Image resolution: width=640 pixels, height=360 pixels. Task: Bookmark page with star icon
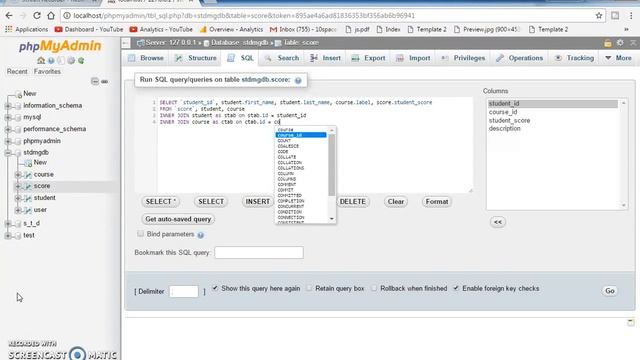(x=599, y=16)
